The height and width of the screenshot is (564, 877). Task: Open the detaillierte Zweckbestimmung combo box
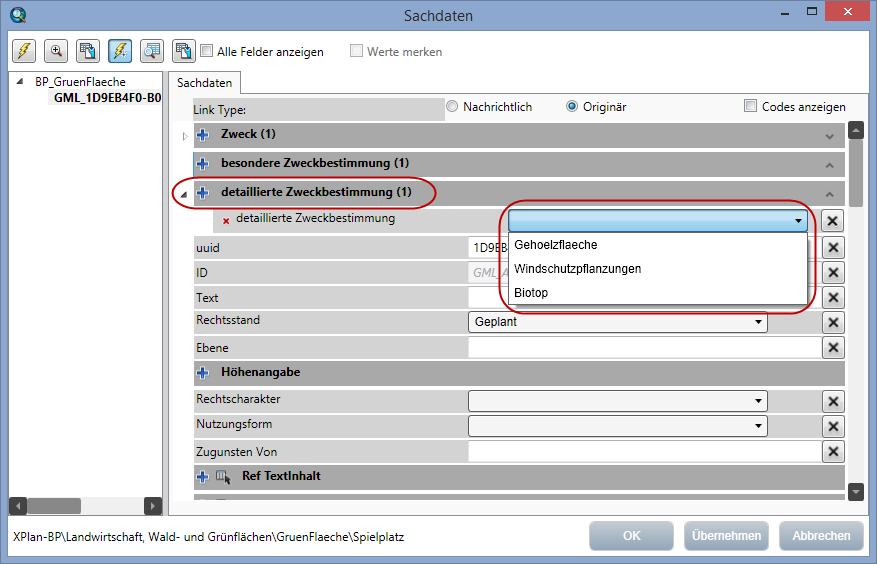(658, 220)
